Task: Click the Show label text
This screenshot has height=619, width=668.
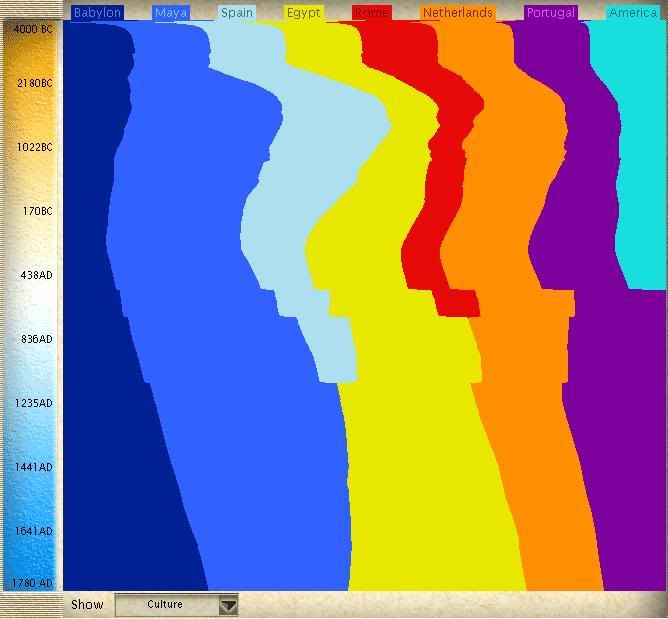Action: click(87, 605)
